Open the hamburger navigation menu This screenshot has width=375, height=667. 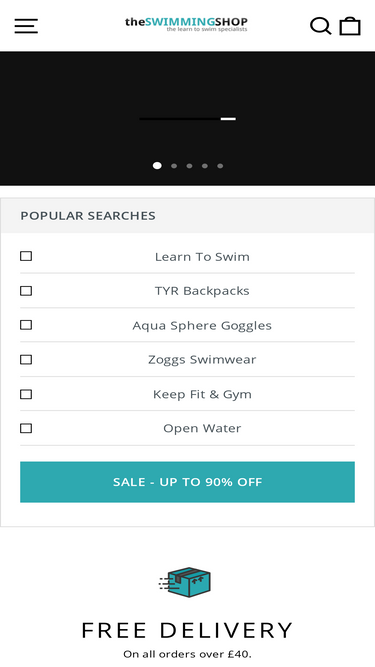[x=26, y=26]
